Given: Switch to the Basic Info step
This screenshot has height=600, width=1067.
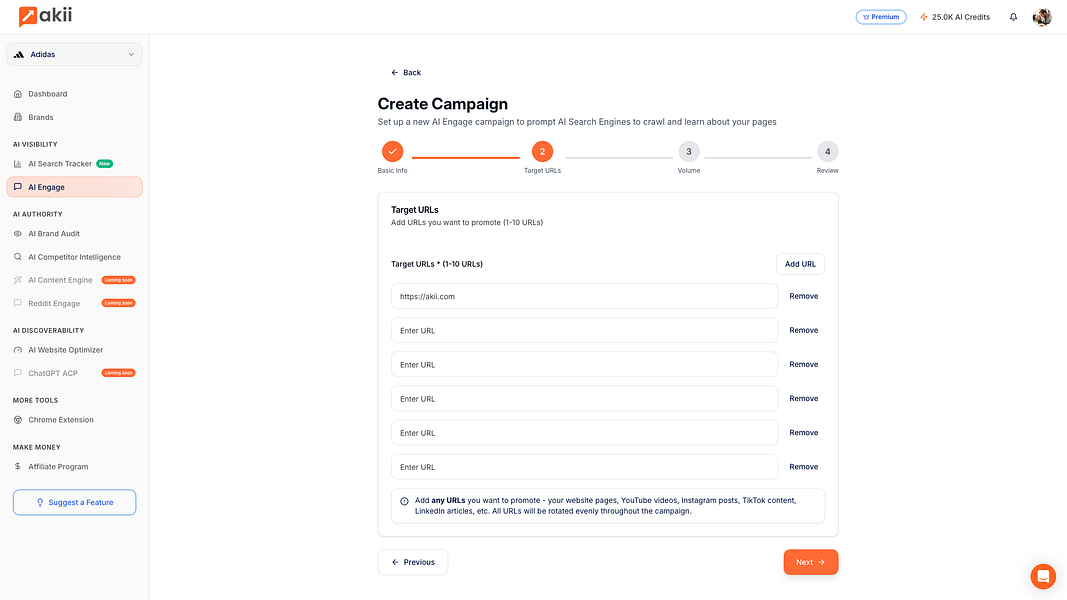Looking at the screenshot, I should [x=392, y=152].
